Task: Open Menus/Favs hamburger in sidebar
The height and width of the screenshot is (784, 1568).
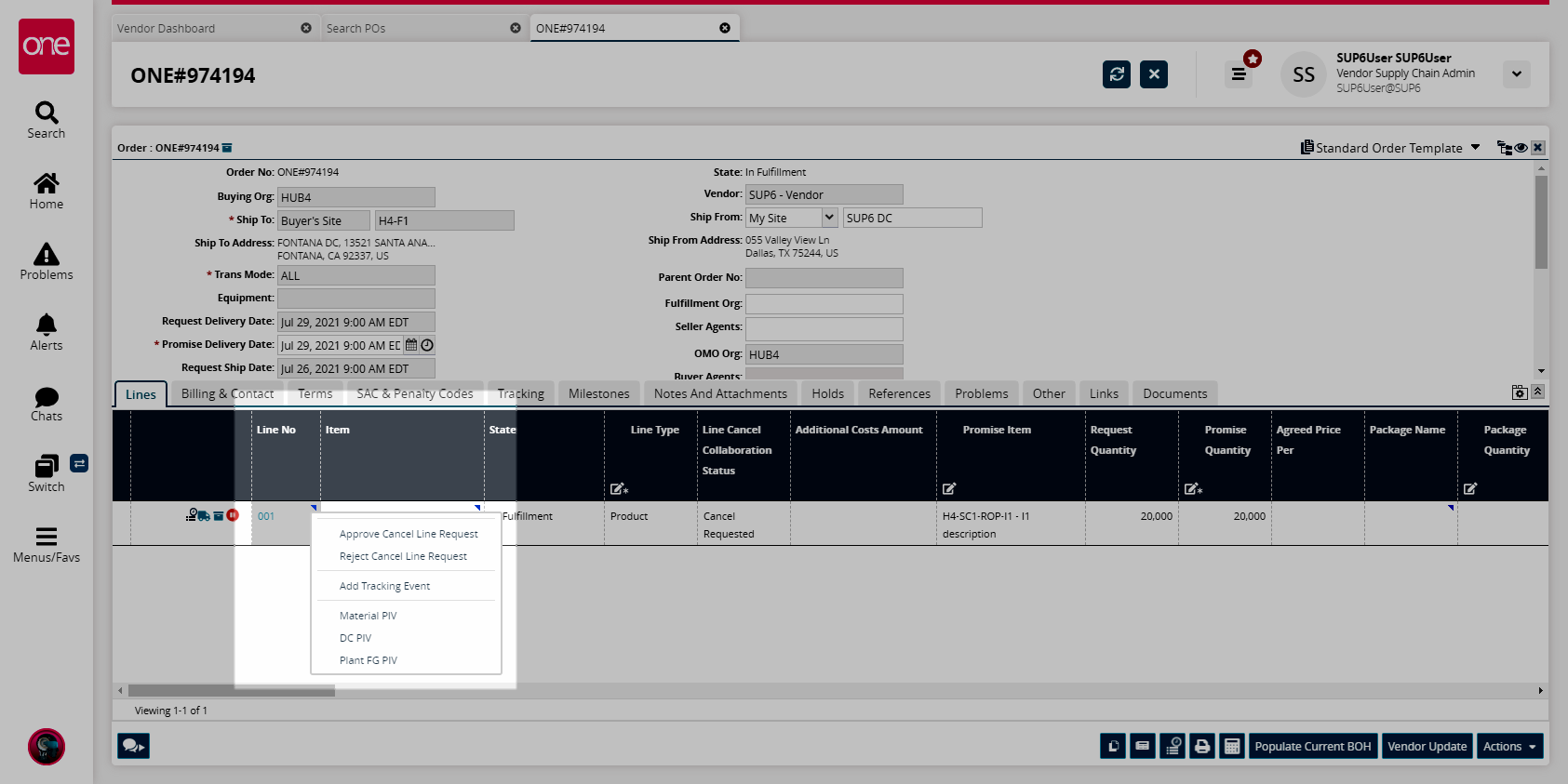Action: (x=47, y=544)
